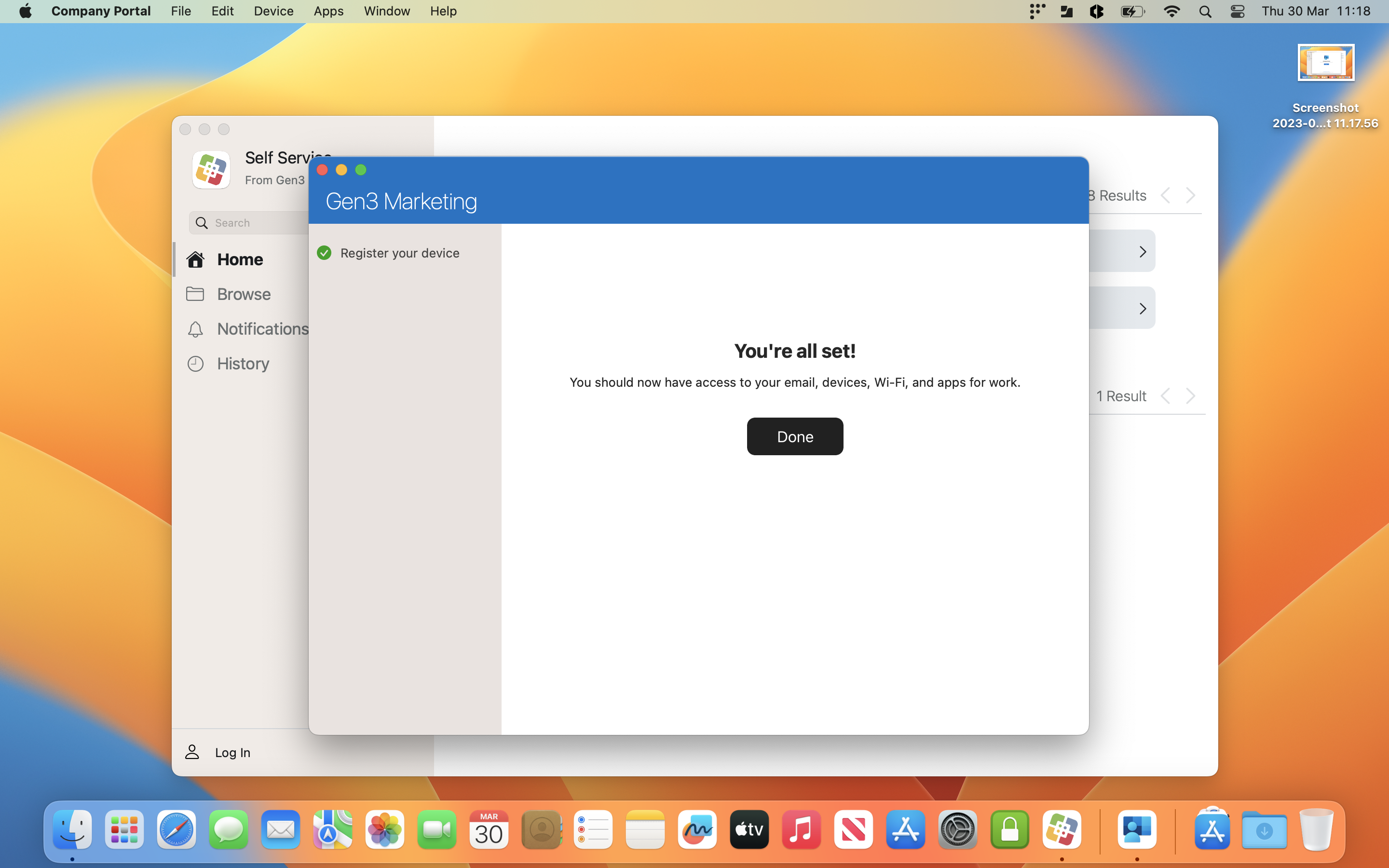Open Home in Self Service sidebar
This screenshot has height=868, width=1389.
[240, 259]
